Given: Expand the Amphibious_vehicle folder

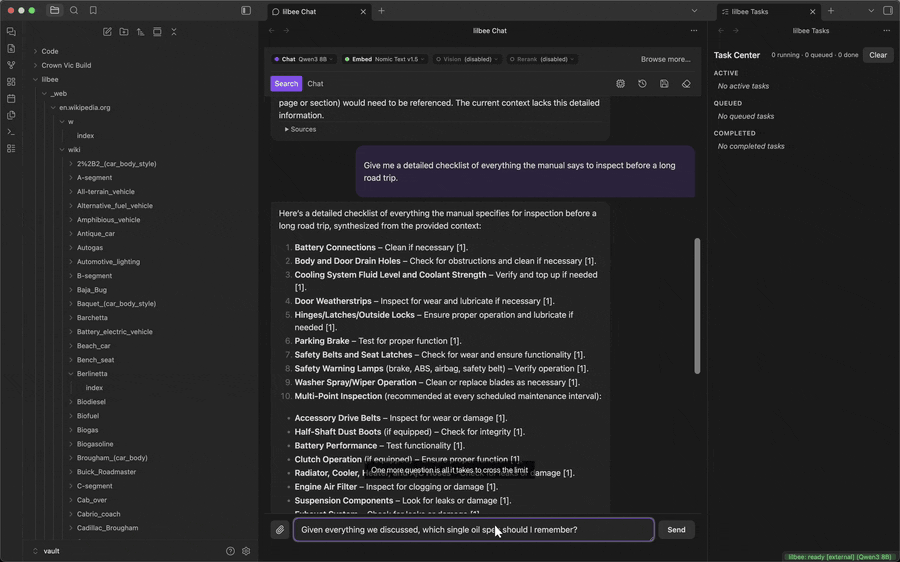Looking at the screenshot, I should pyautogui.click(x=108, y=220).
